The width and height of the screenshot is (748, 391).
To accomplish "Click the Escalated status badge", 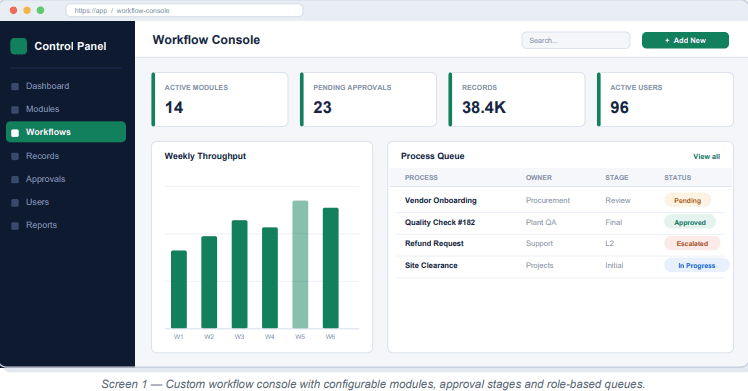I will (692, 243).
